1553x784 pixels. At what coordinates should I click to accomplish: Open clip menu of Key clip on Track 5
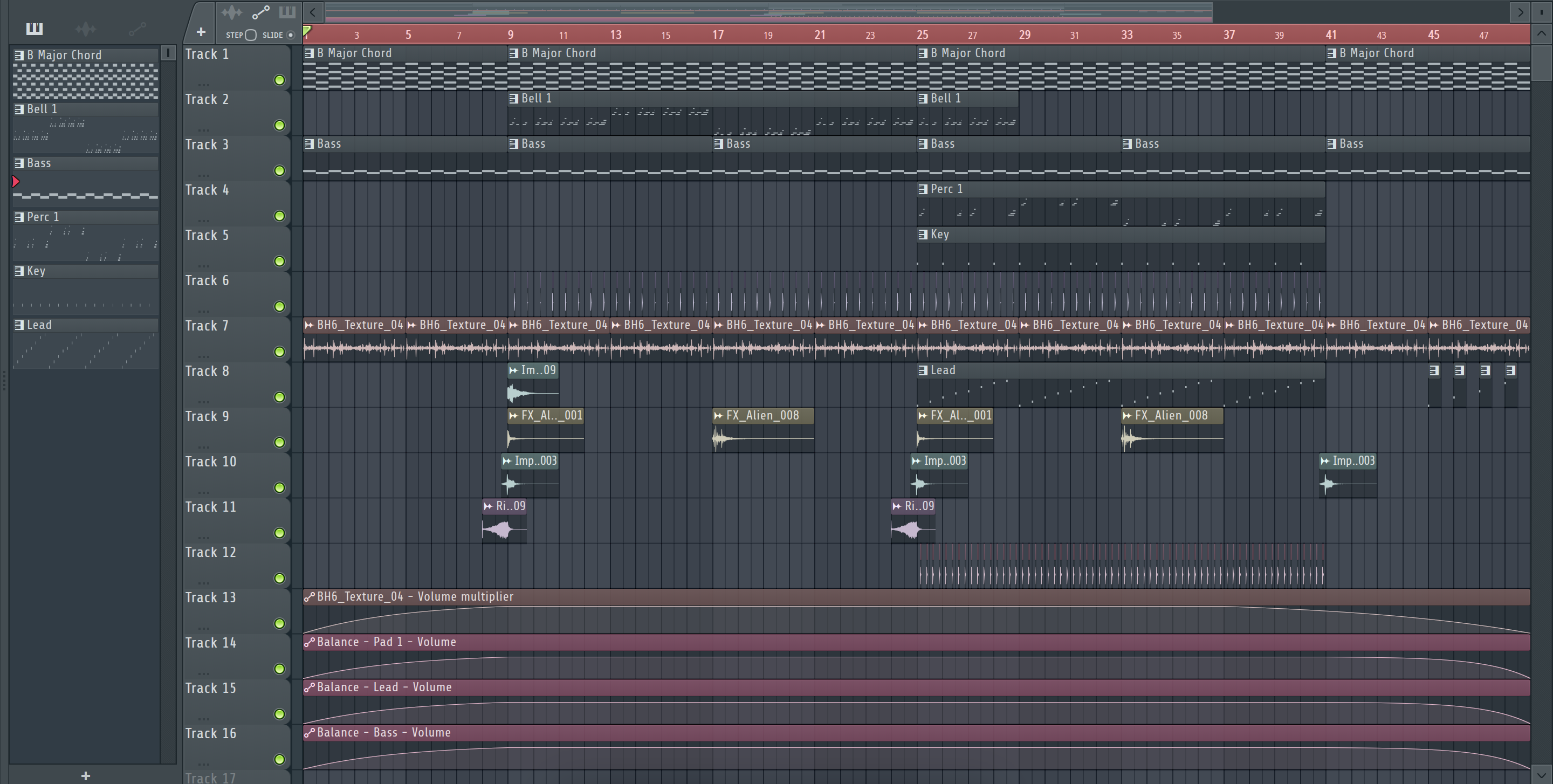(923, 235)
